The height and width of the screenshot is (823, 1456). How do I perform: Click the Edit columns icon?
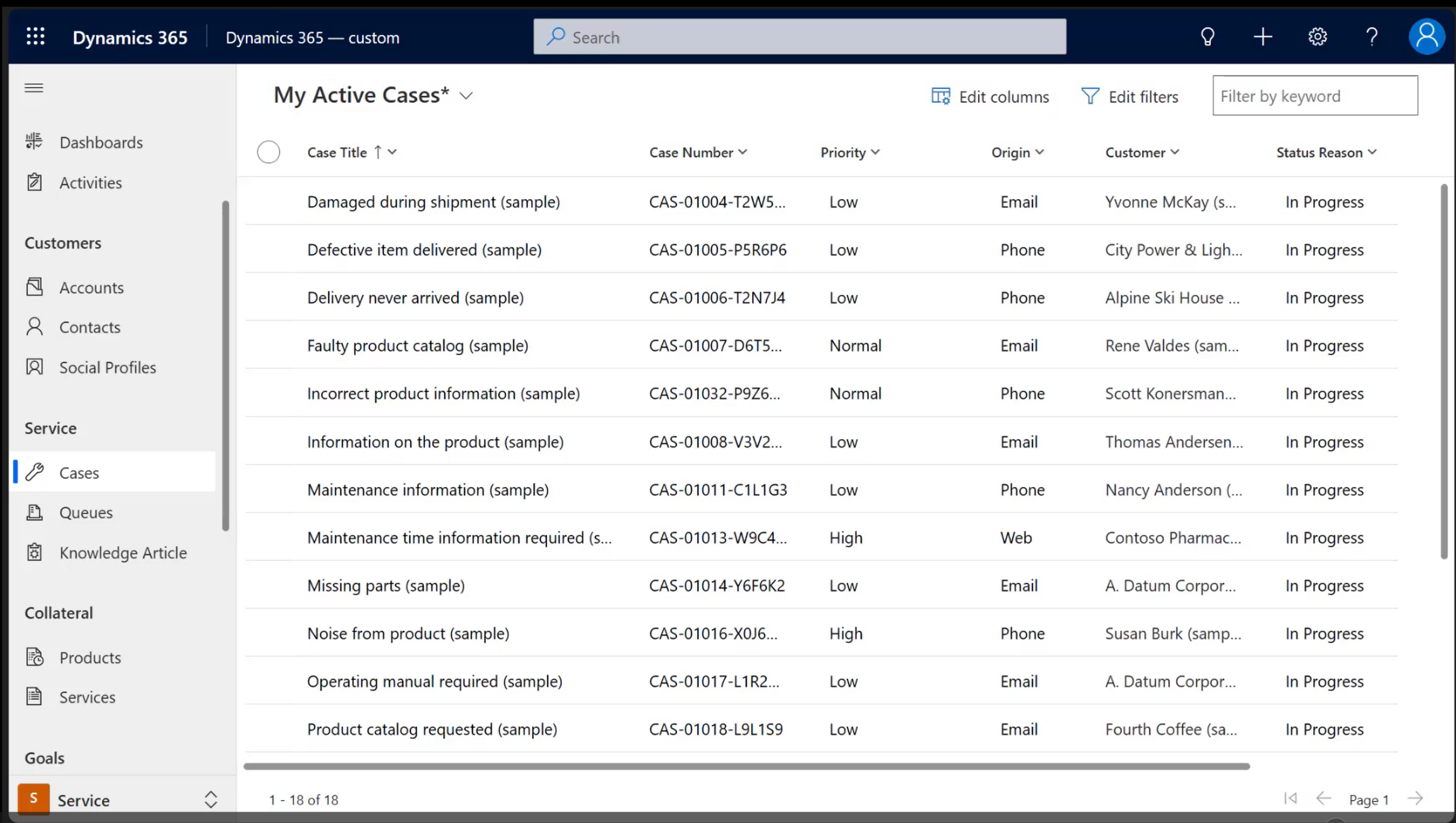[x=940, y=96]
